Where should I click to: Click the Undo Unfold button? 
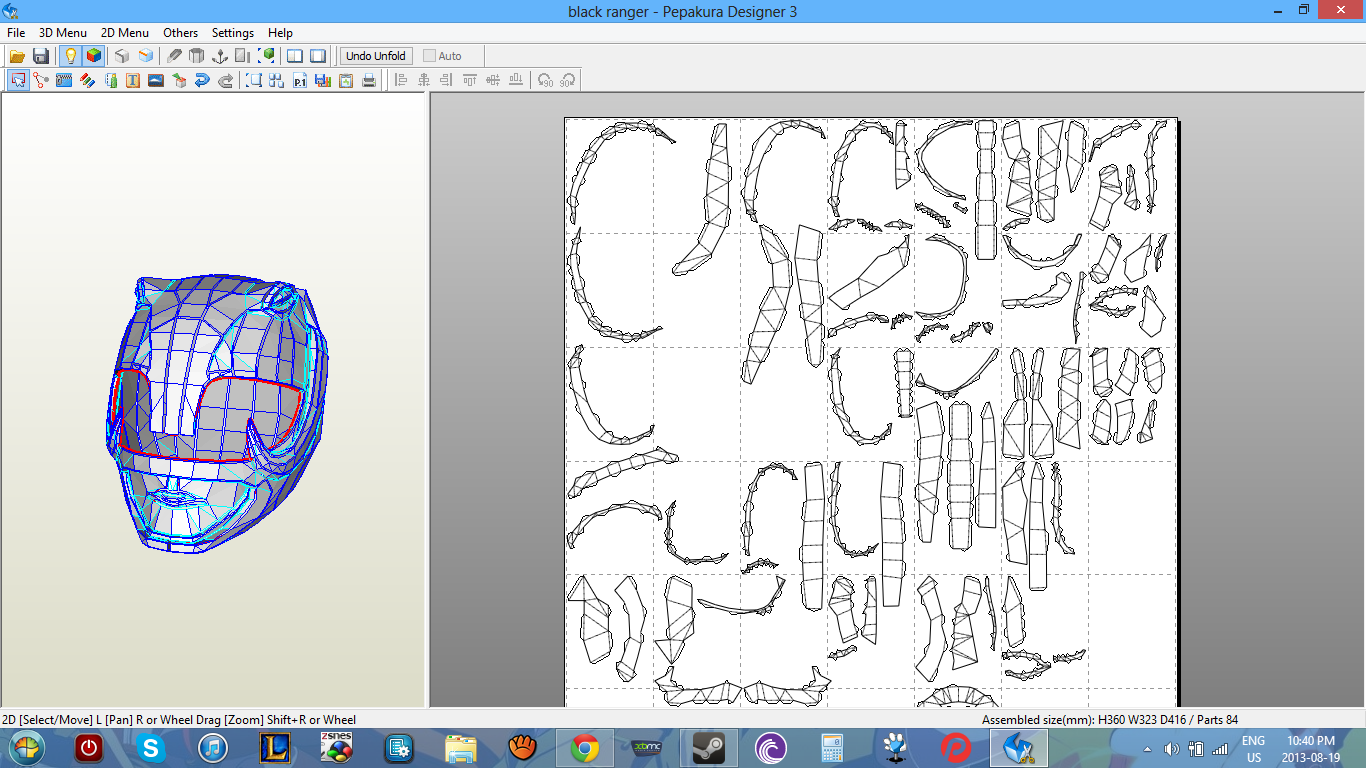coord(376,56)
